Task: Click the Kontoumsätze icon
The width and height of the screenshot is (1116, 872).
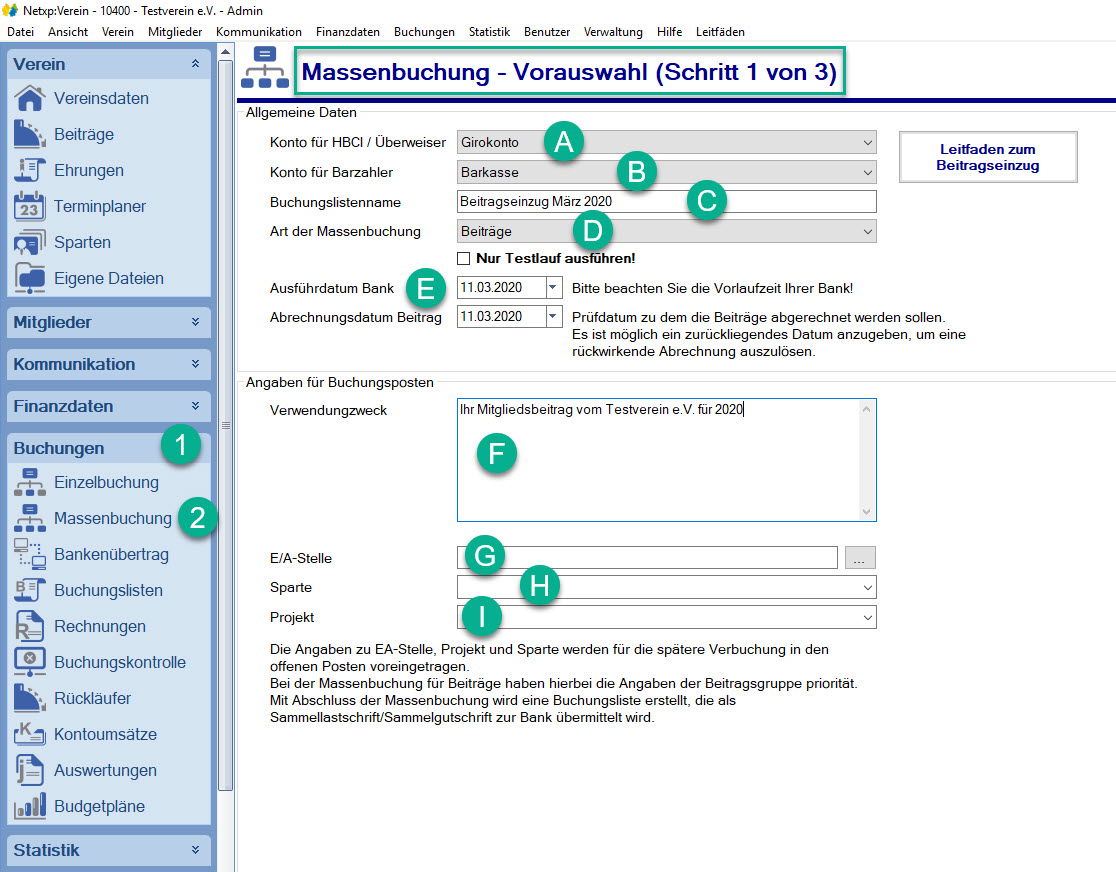Action: 29,734
